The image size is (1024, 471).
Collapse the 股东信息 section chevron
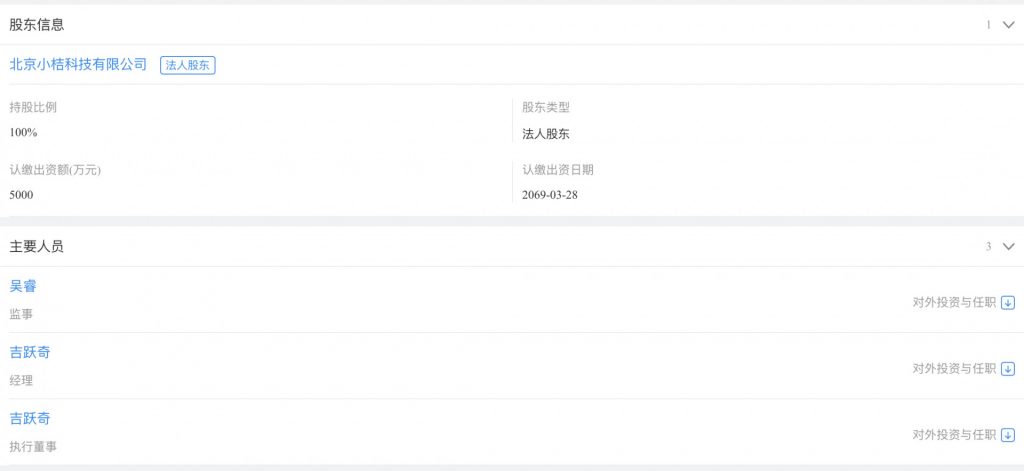(1008, 25)
